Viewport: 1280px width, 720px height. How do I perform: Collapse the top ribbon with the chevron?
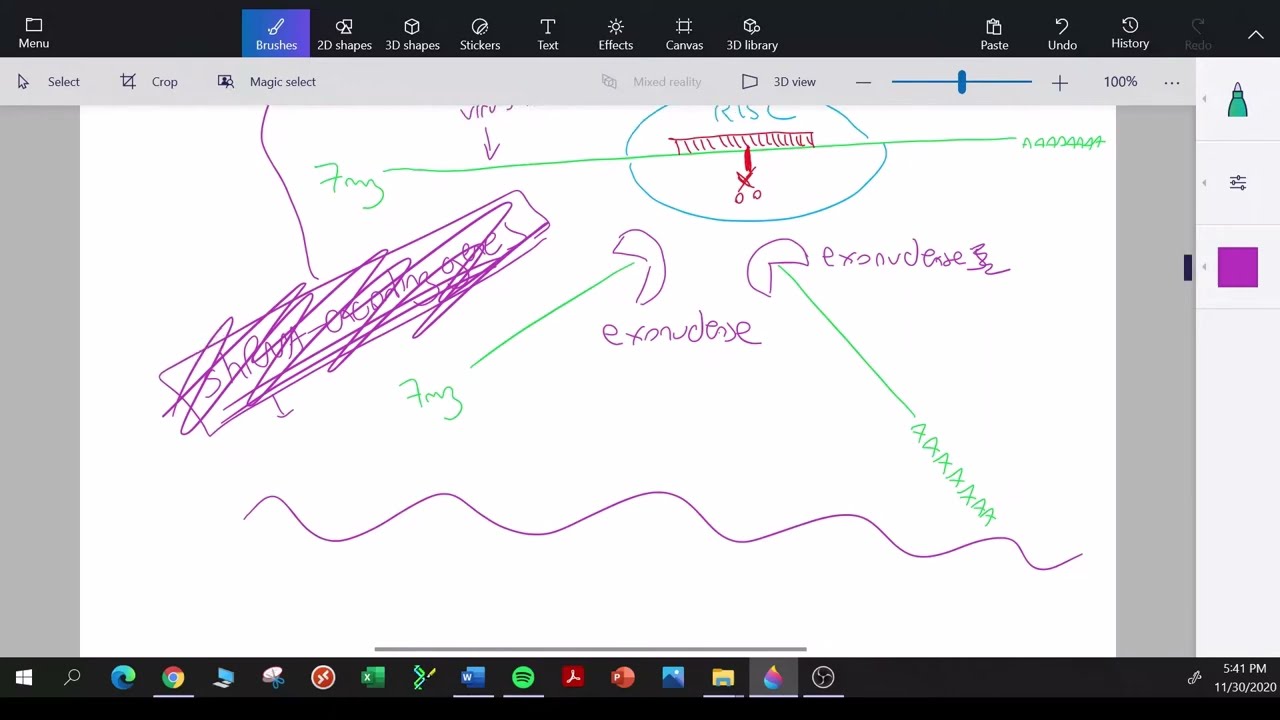pos(1255,34)
